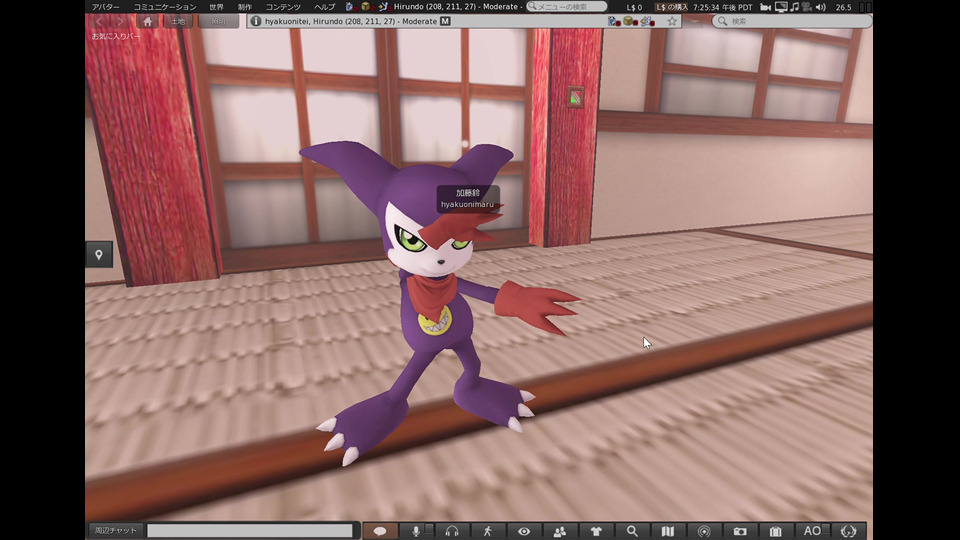
Task: Click the no-scripts parcel icon in location bar
Action: (x=615, y=21)
